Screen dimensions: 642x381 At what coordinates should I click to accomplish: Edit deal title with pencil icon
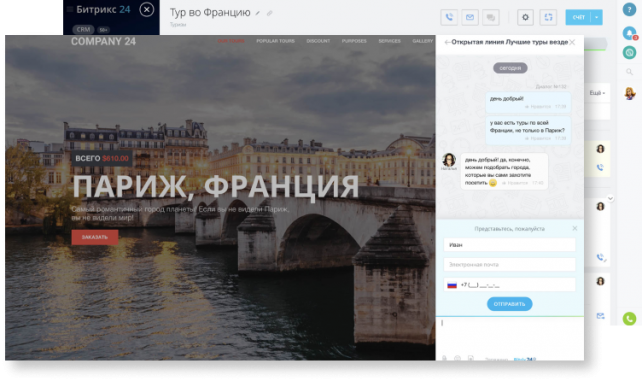click(x=258, y=13)
